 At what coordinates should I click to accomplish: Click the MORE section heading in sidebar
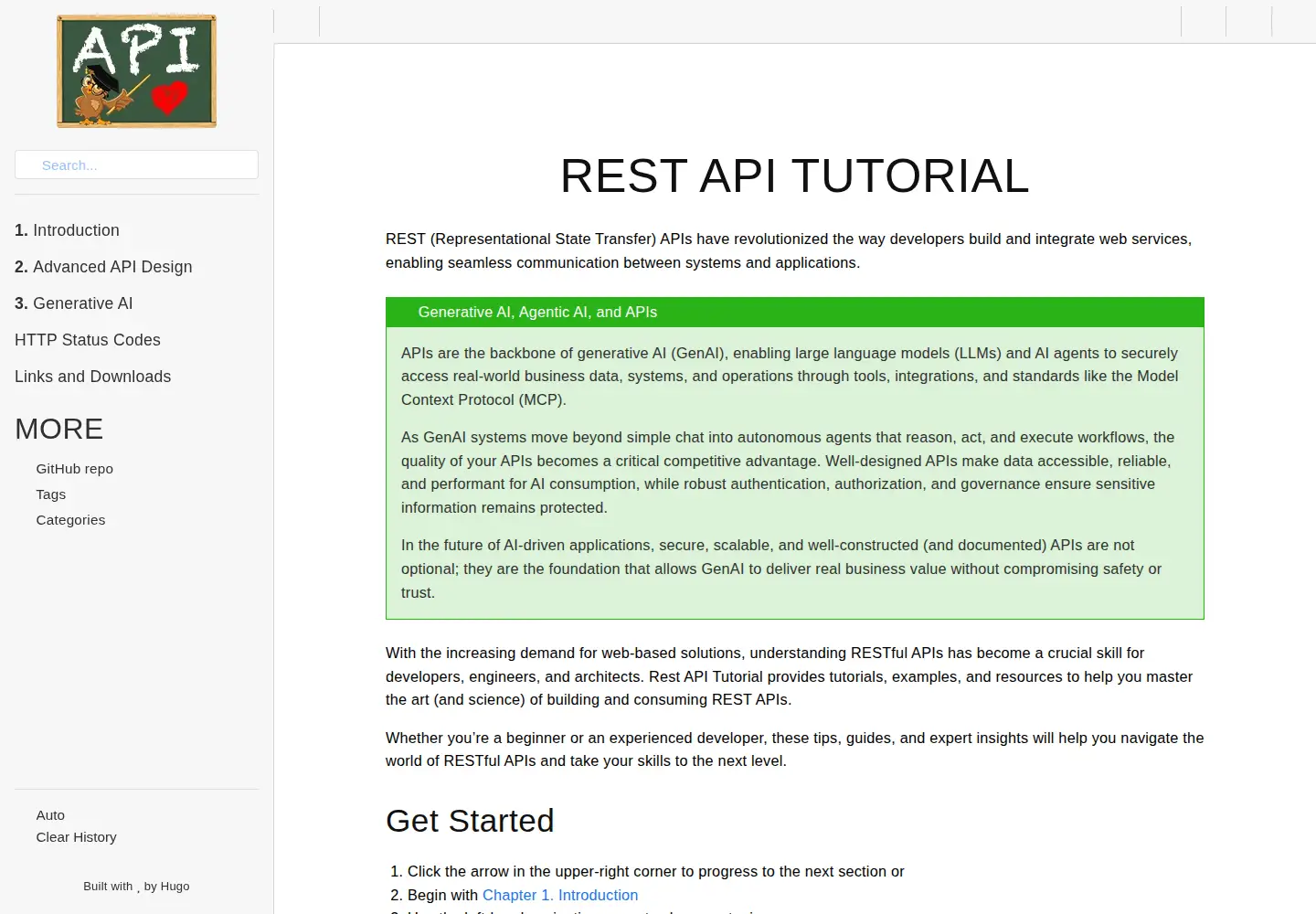click(59, 429)
